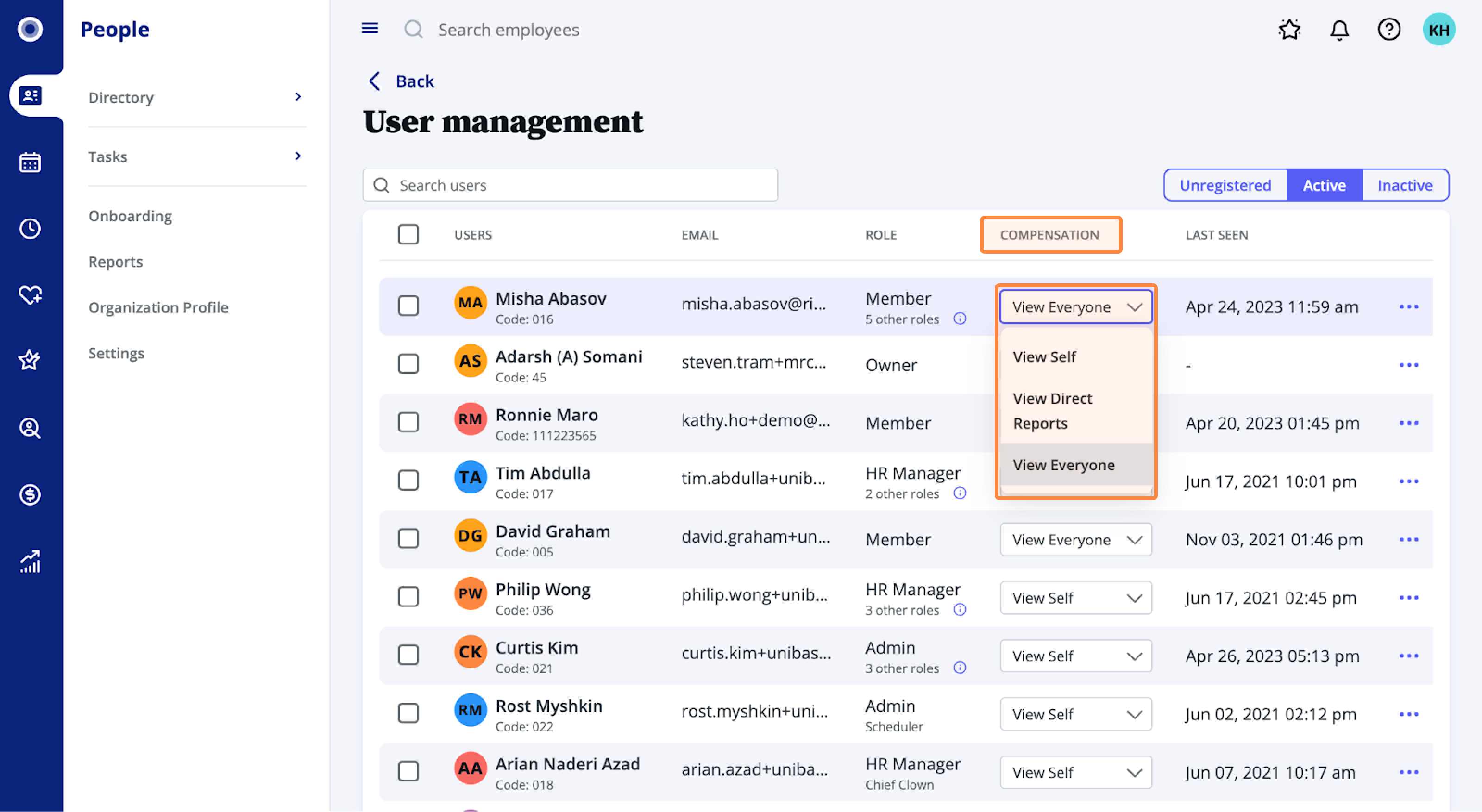The width and height of the screenshot is (1482, 812).
Task: Toggle the hamburger menu icon
Action: [370, 28]
